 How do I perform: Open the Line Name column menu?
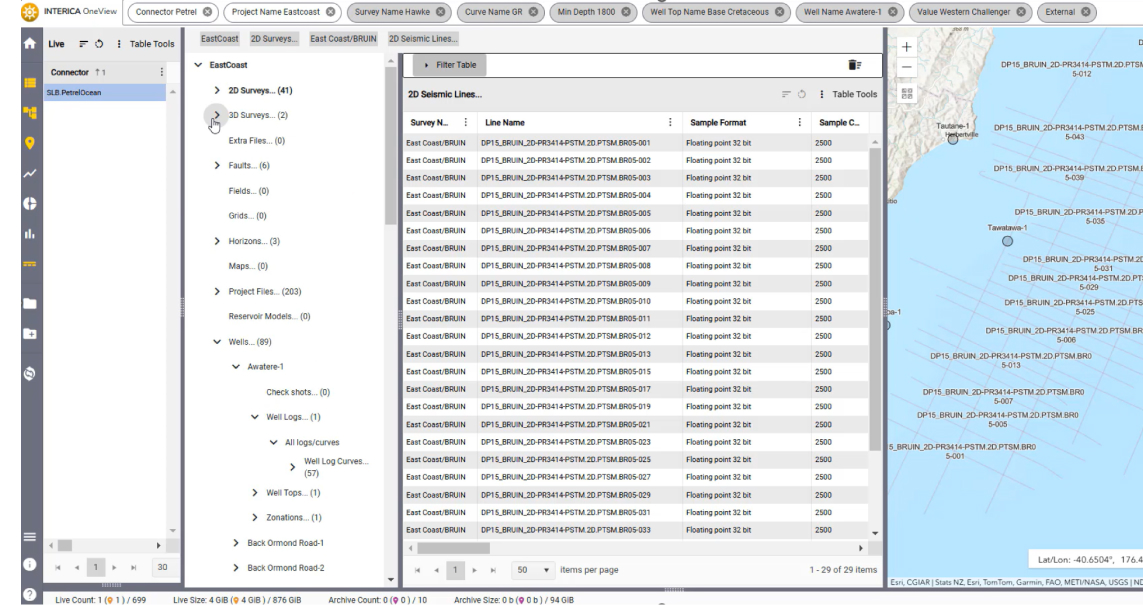669,122
